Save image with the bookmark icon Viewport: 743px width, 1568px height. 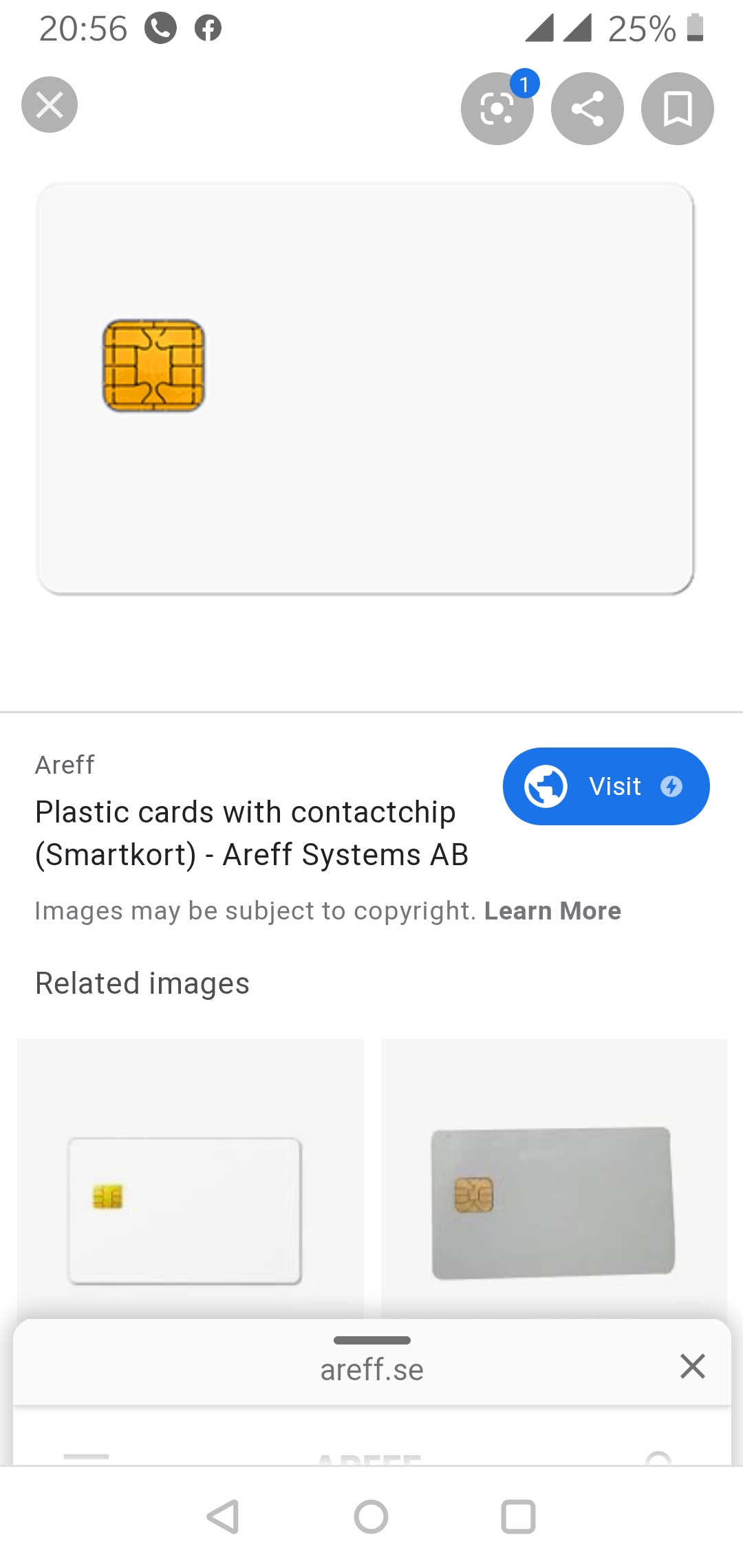click(x=678, y=109)
